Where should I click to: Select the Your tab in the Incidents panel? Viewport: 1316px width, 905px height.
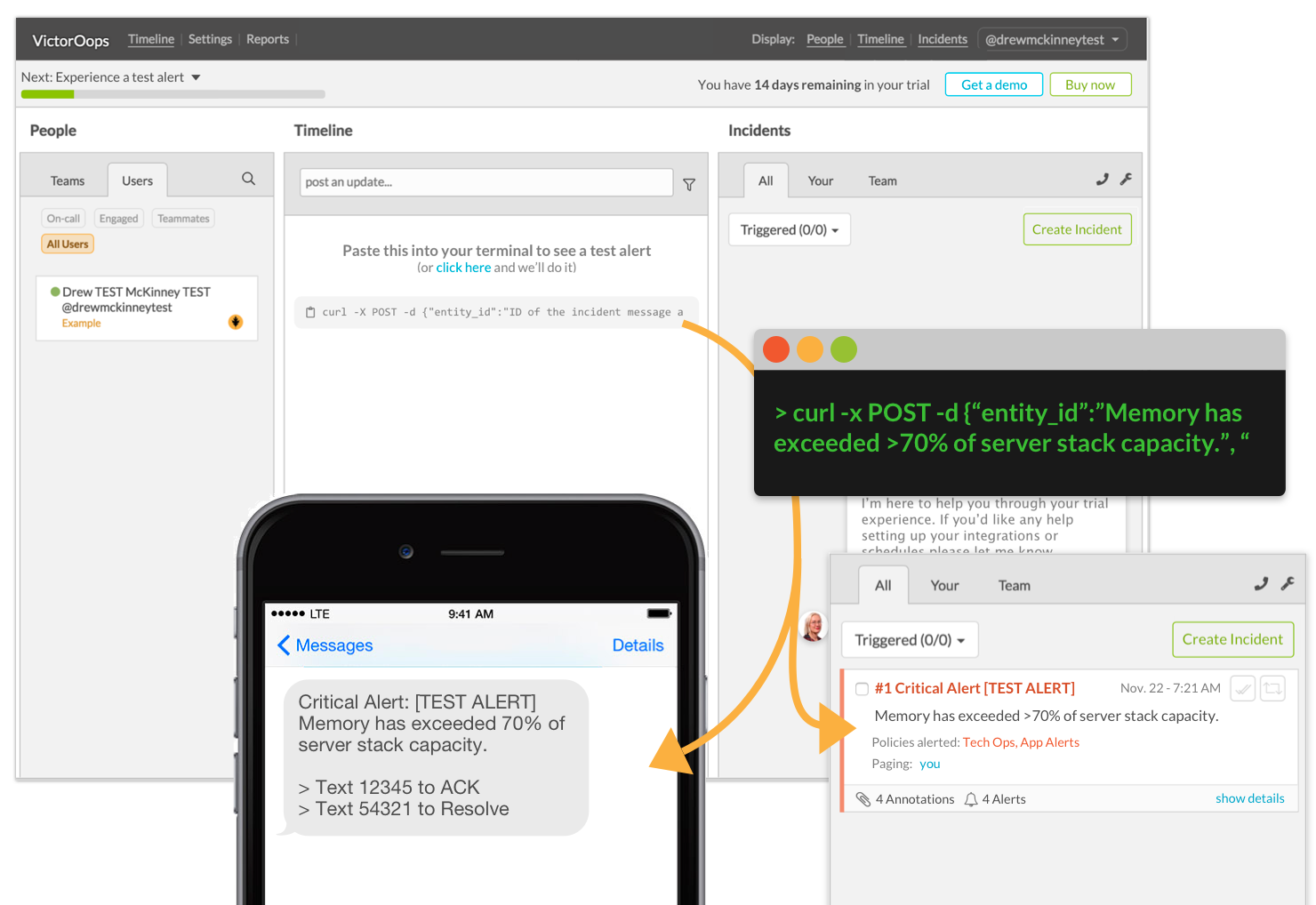pyautogui.click(x=821, y=180)
